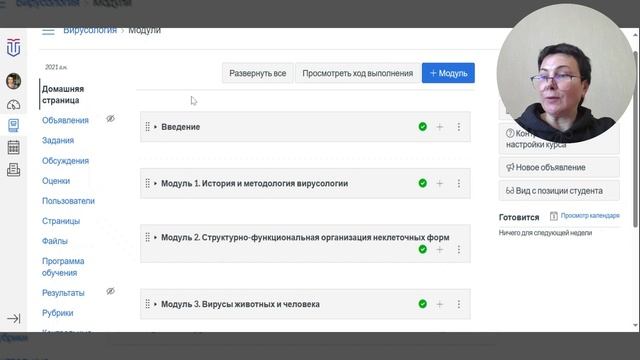Open the Courses book icon
The width and height of the screenshot is (640, 360).
[x=13, y=125]
